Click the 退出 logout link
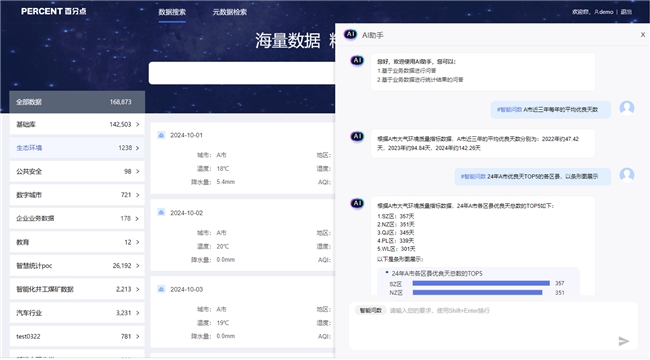Screen dimensions: 650x360 (626, 12)
